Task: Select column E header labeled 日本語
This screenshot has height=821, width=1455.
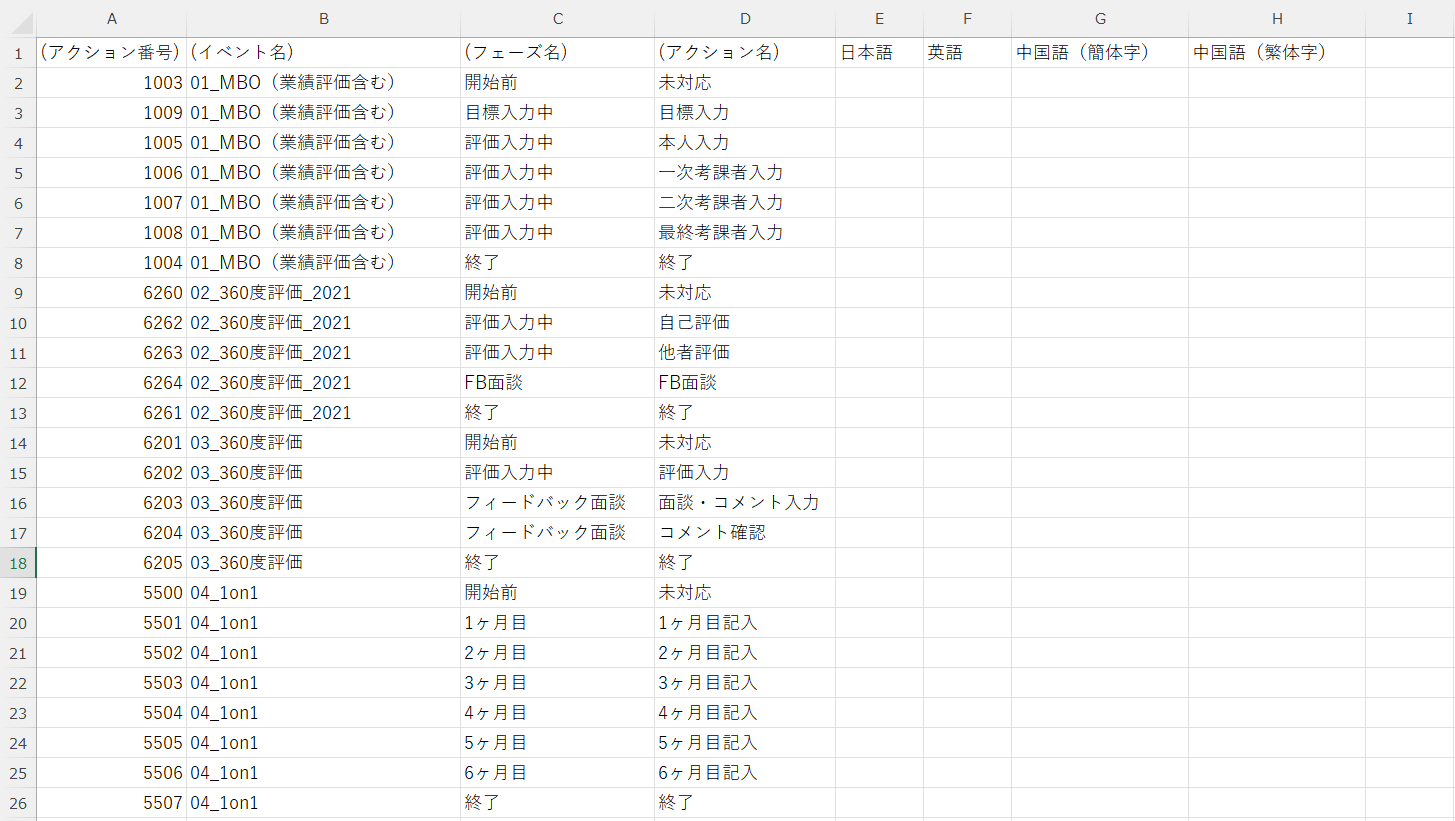Action: tap(879, 18)
